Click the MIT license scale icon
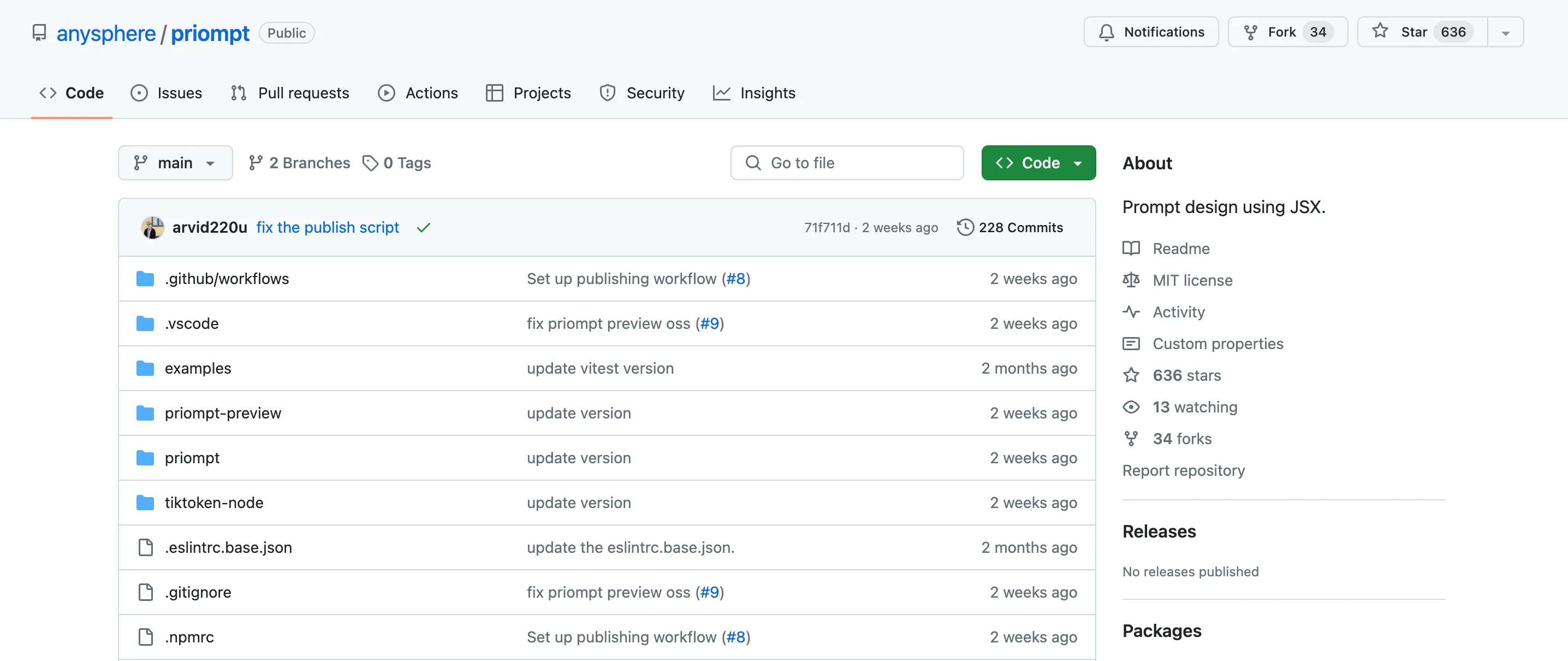This screenshot has height=661, width=1568. click(1131, 280)
